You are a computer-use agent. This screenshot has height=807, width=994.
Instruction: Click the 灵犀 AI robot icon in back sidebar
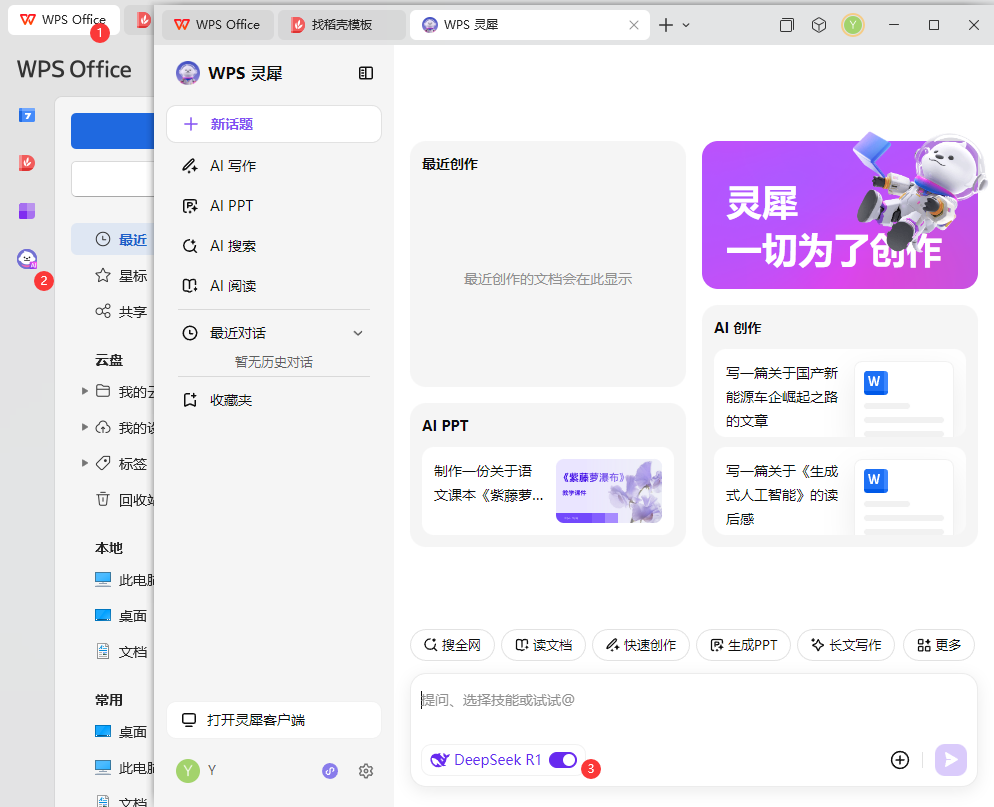point(27,259)
